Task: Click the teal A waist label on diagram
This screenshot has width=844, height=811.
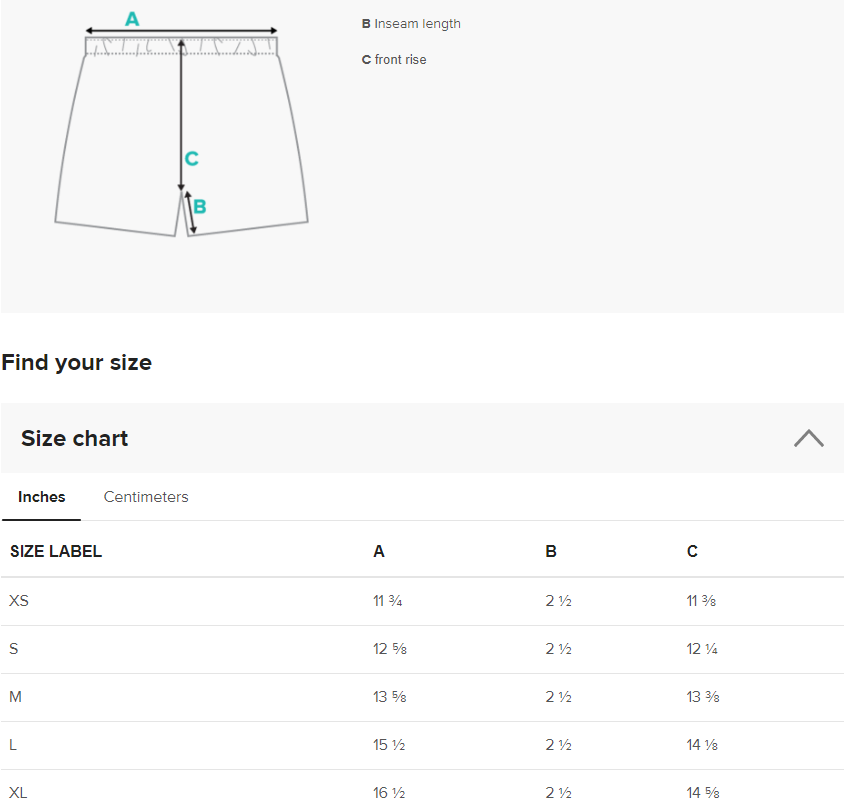Action: coord(132,19)
